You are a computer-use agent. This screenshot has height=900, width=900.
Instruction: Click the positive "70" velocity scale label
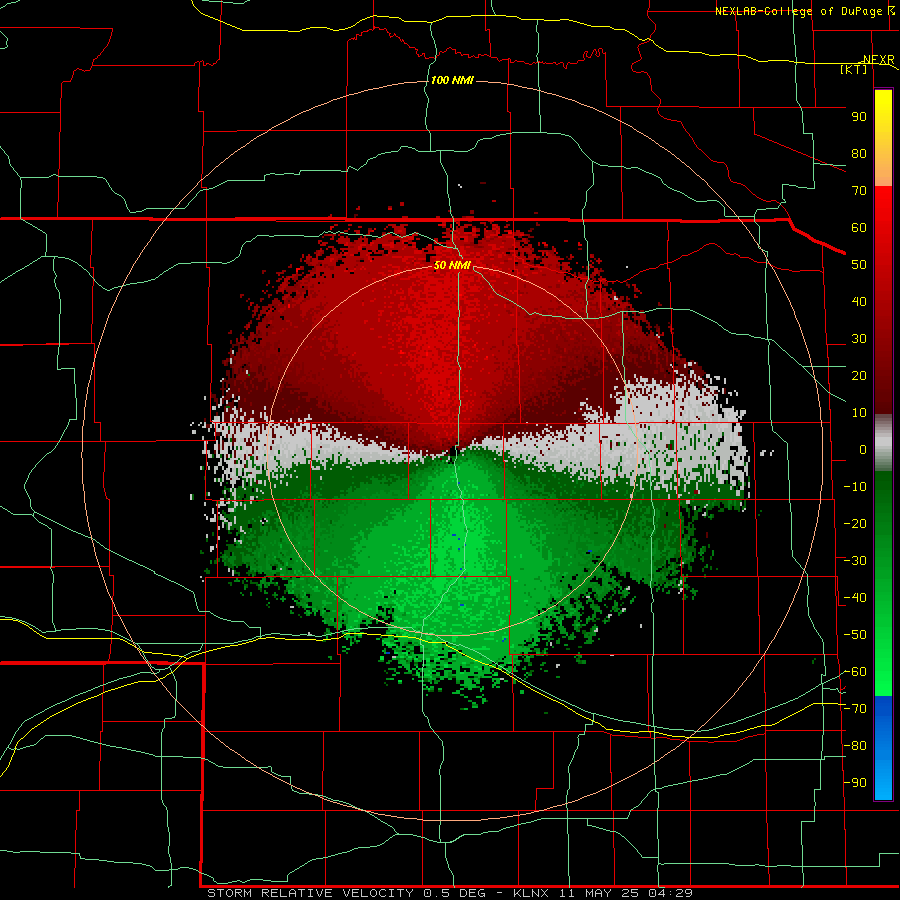point(859,191)
